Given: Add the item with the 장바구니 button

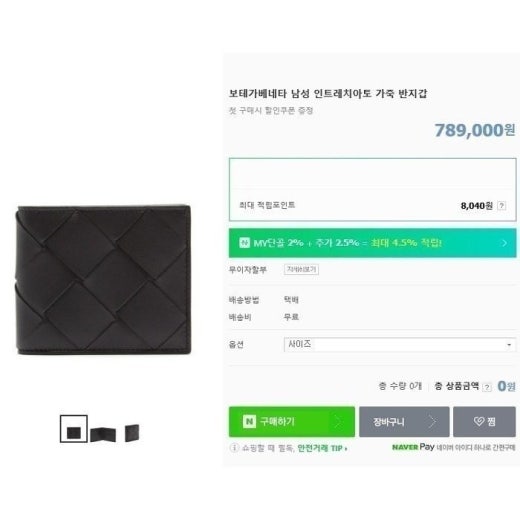Looking at the screenshot, I should 404,422.
